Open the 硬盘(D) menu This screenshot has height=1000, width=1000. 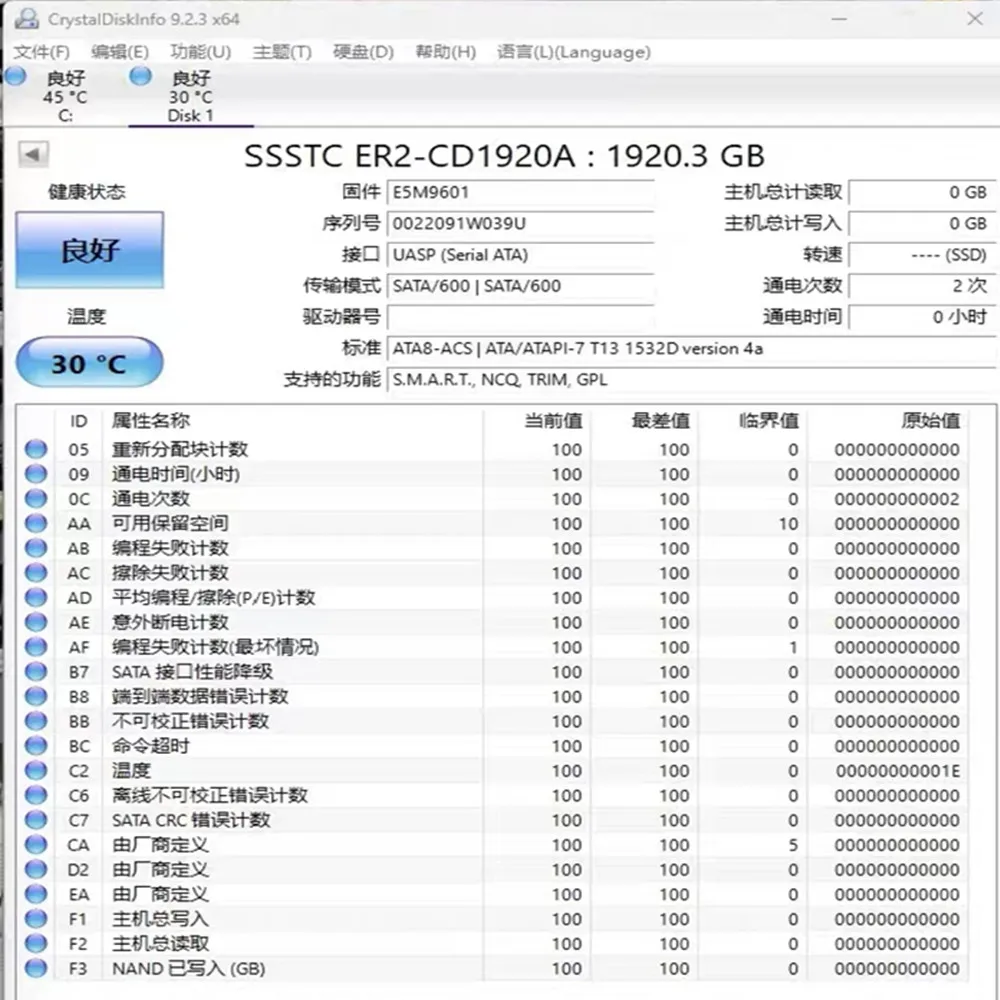click(363, 52)
